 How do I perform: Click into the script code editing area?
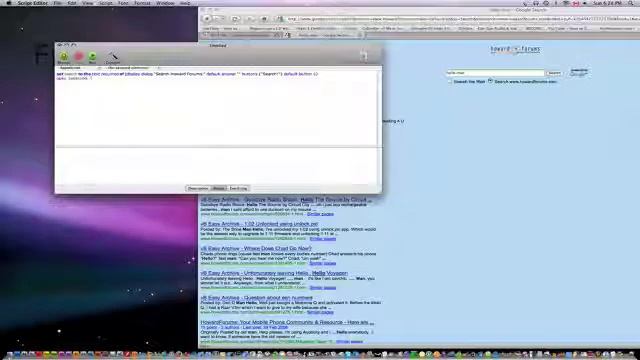pyautogui.click(x=217, y=109)
